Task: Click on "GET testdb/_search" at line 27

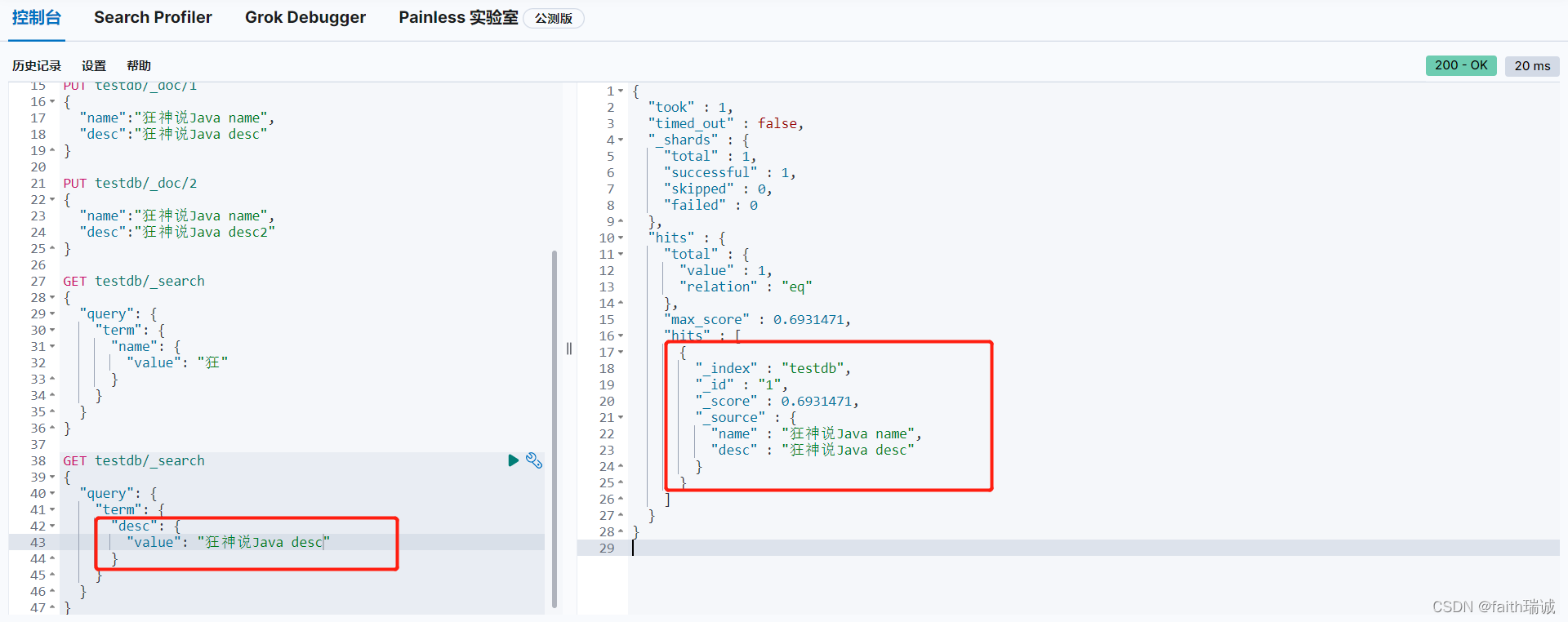Action: (134, 281)
